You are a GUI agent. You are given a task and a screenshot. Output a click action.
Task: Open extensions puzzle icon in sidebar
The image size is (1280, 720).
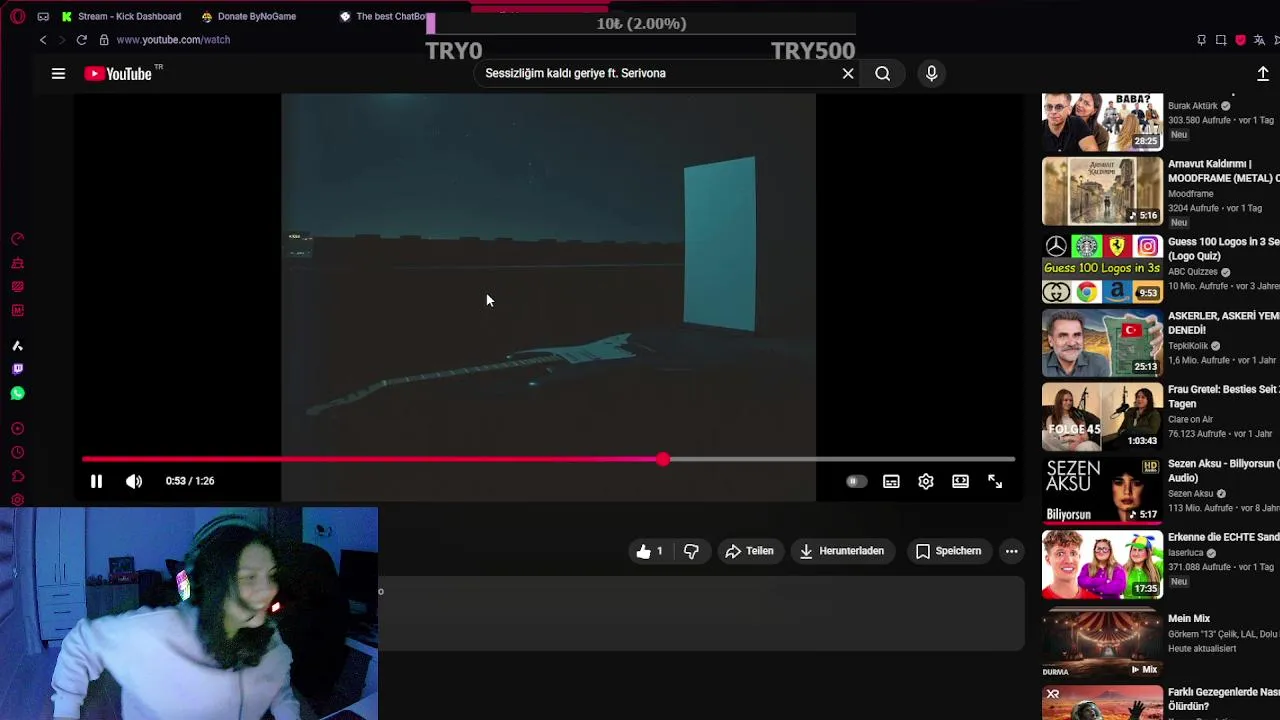click(x=17, y=477)
